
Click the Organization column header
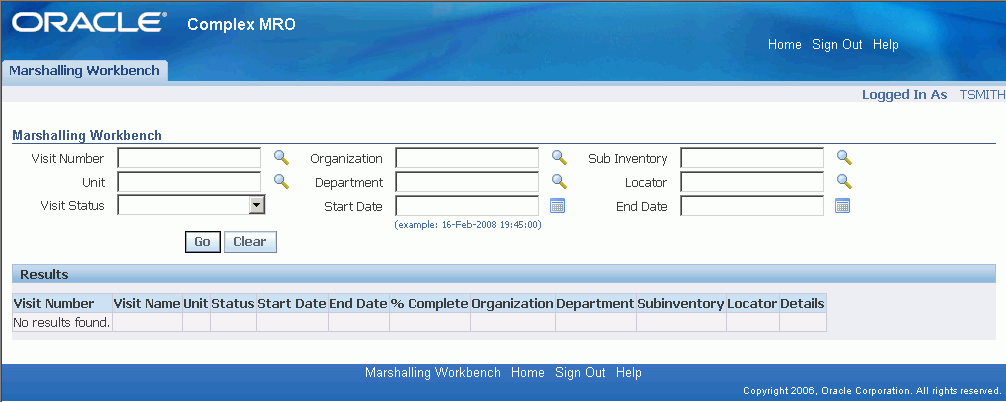(512, 303)
